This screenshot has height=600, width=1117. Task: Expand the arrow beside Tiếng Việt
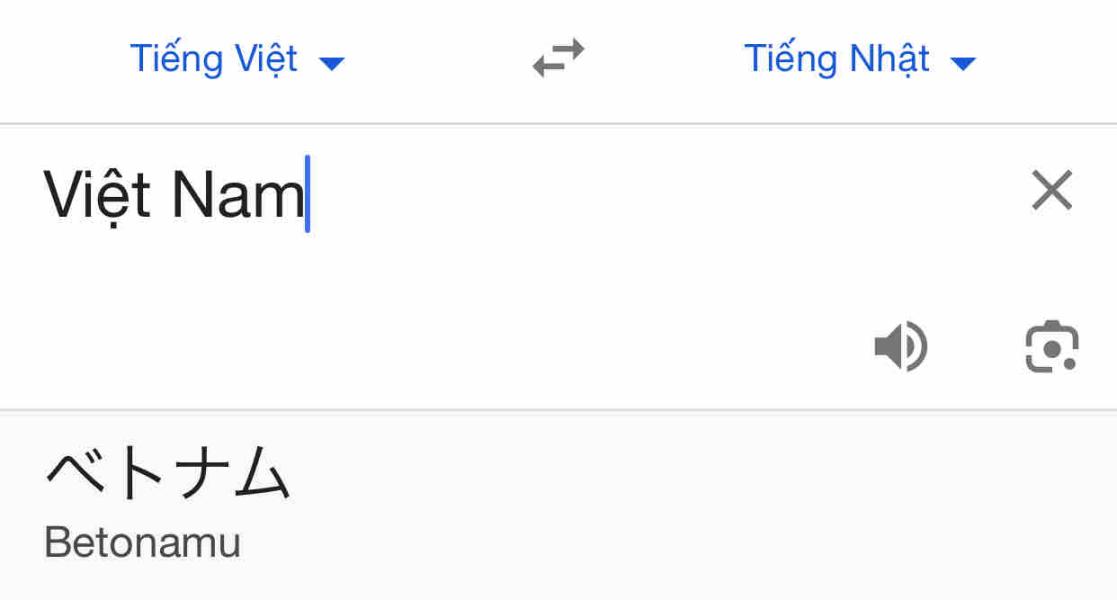pos(331,63)
